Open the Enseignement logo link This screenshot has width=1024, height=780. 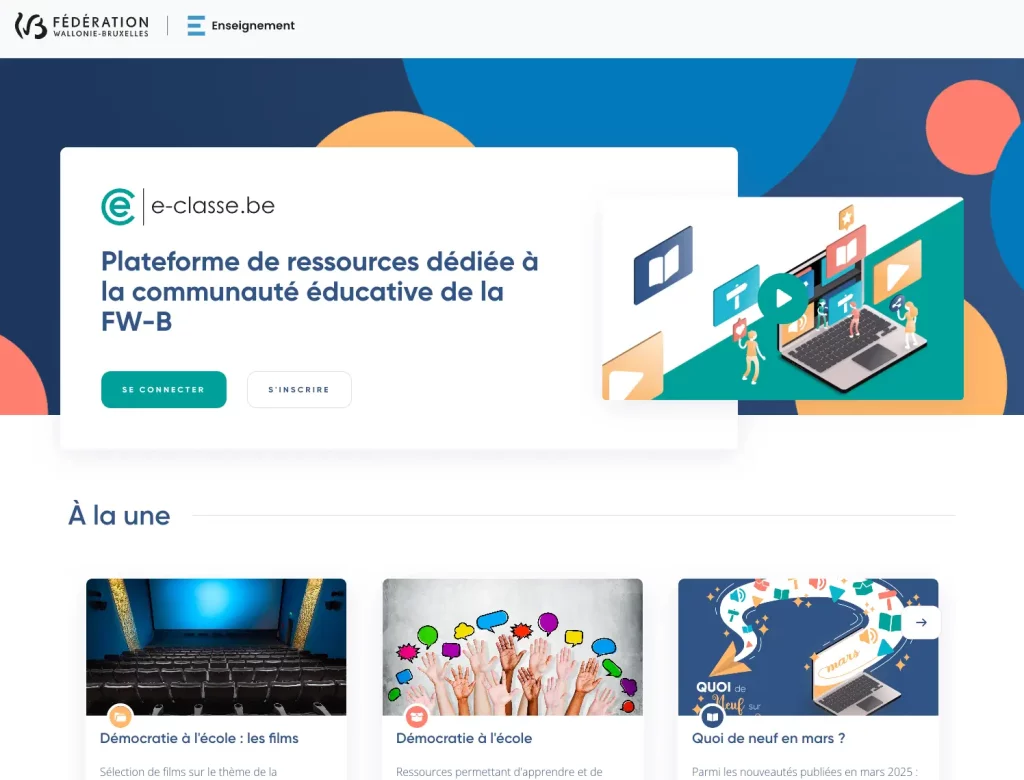[240, 25]
